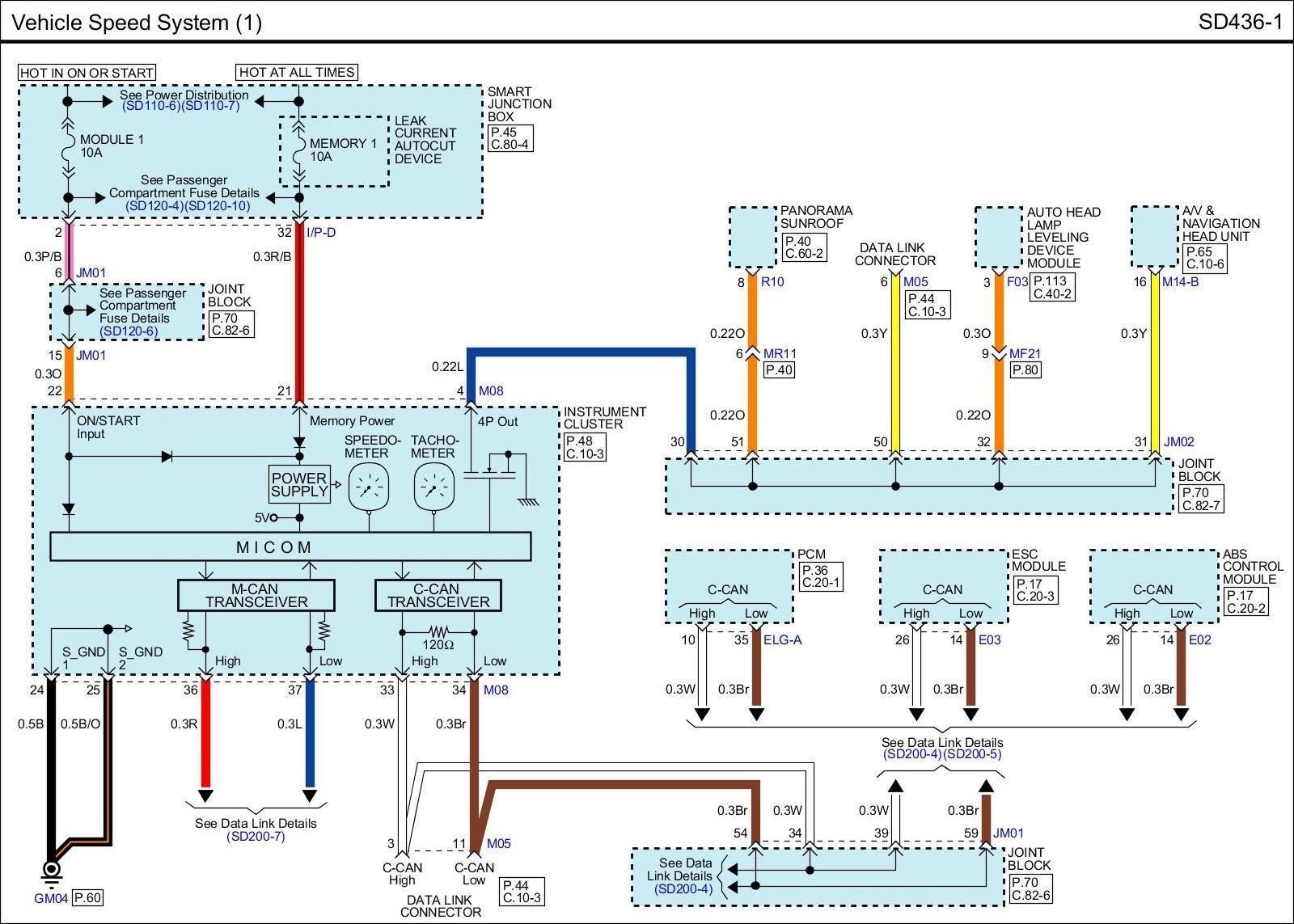Open the SD110-6 power distribution reference

point(151,106)
